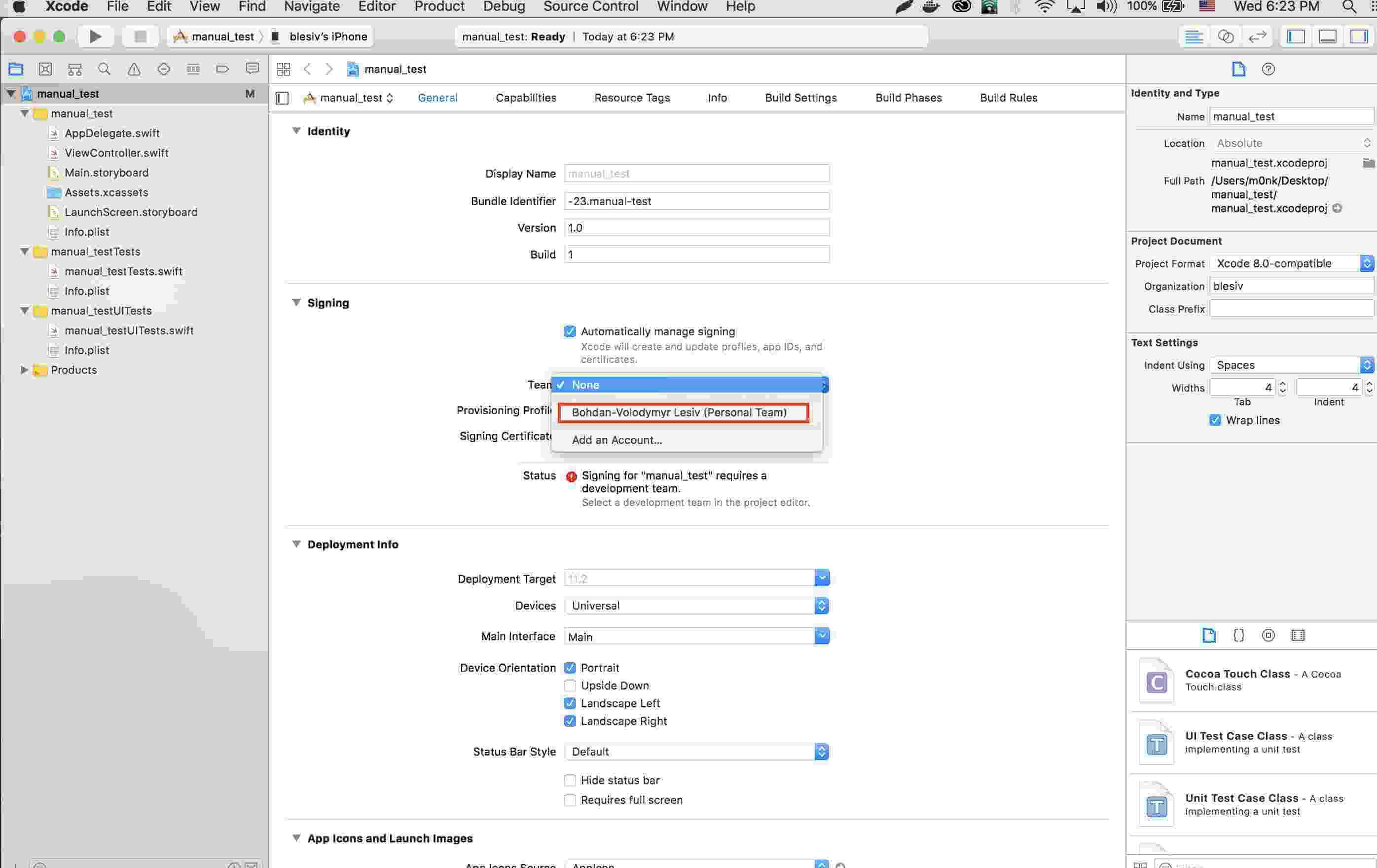Expand the Devices dropdown selector

point(821,605)
